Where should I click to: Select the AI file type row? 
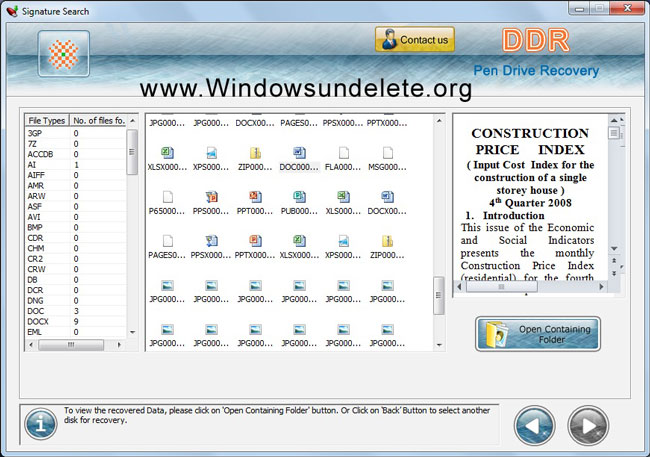pyautogui.click(x=75, y=165)
